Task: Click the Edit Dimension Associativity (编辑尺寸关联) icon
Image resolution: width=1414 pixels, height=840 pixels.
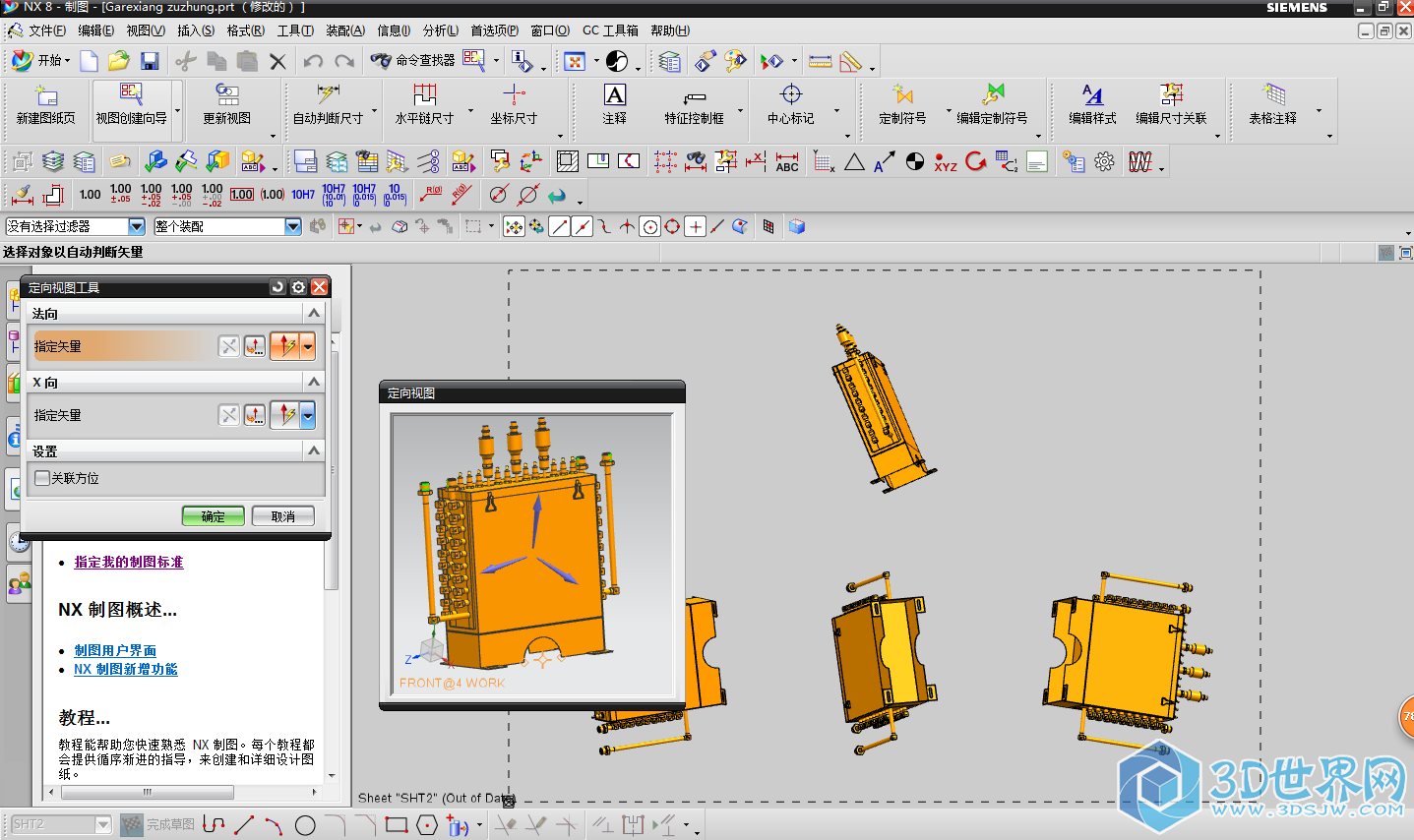Action: pyautogui.click(x=1171, y=94)
